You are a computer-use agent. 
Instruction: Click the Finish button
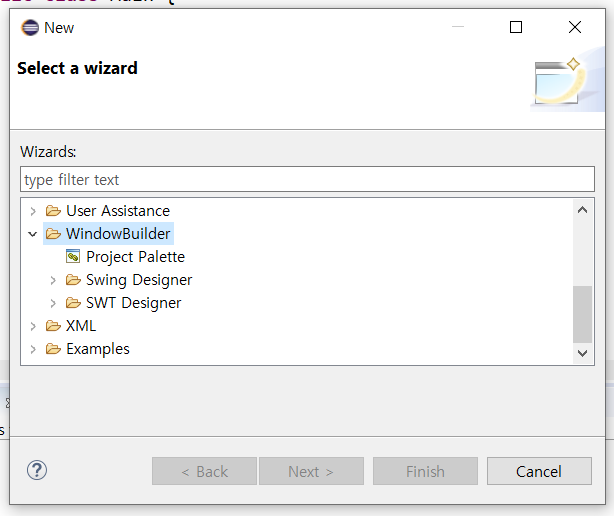[x=425, y=471]
